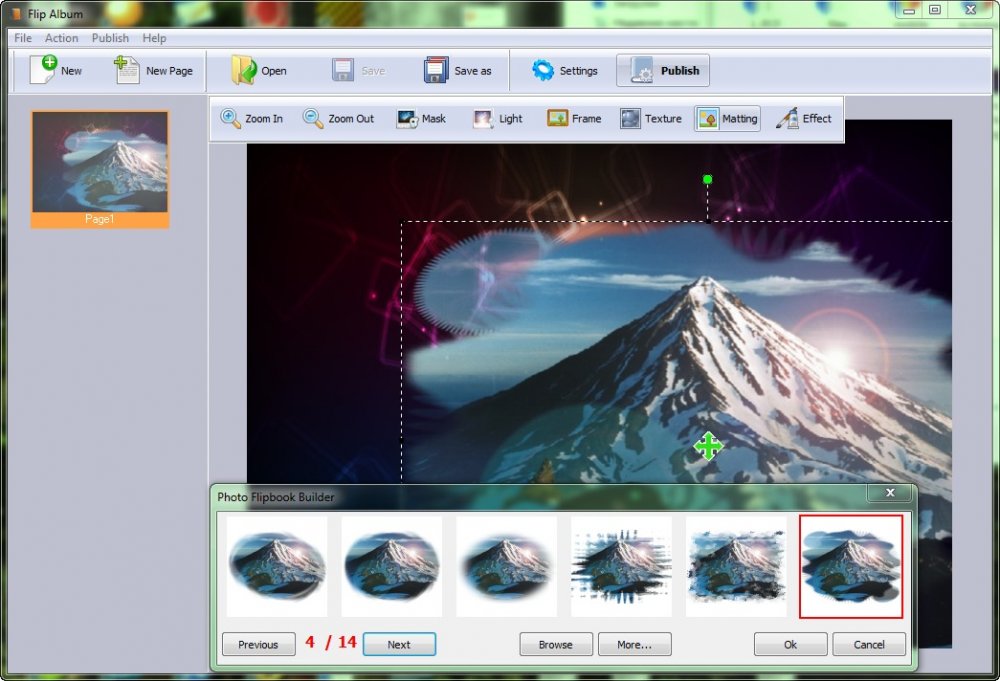The width and height of the screenshot is (1000, 681).
Task: Select the Zoom Out tool
Action: point(313,118)
